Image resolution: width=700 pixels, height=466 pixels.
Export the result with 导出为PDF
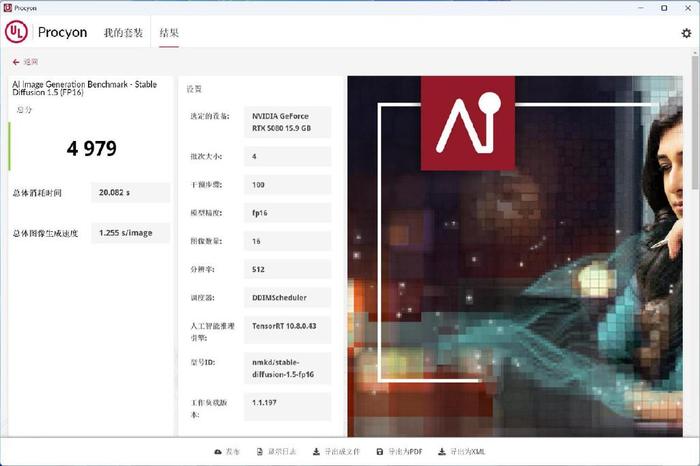click(x=400, y=452)
